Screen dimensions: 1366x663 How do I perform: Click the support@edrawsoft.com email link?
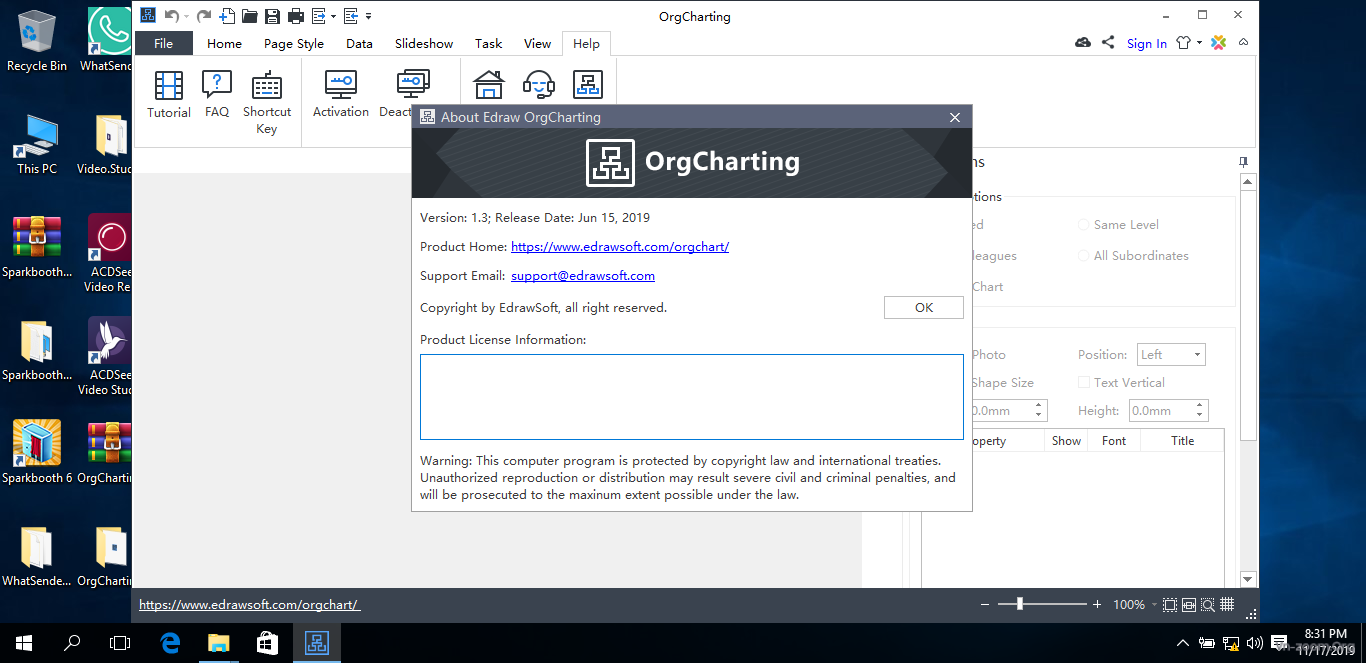[583, 276]
